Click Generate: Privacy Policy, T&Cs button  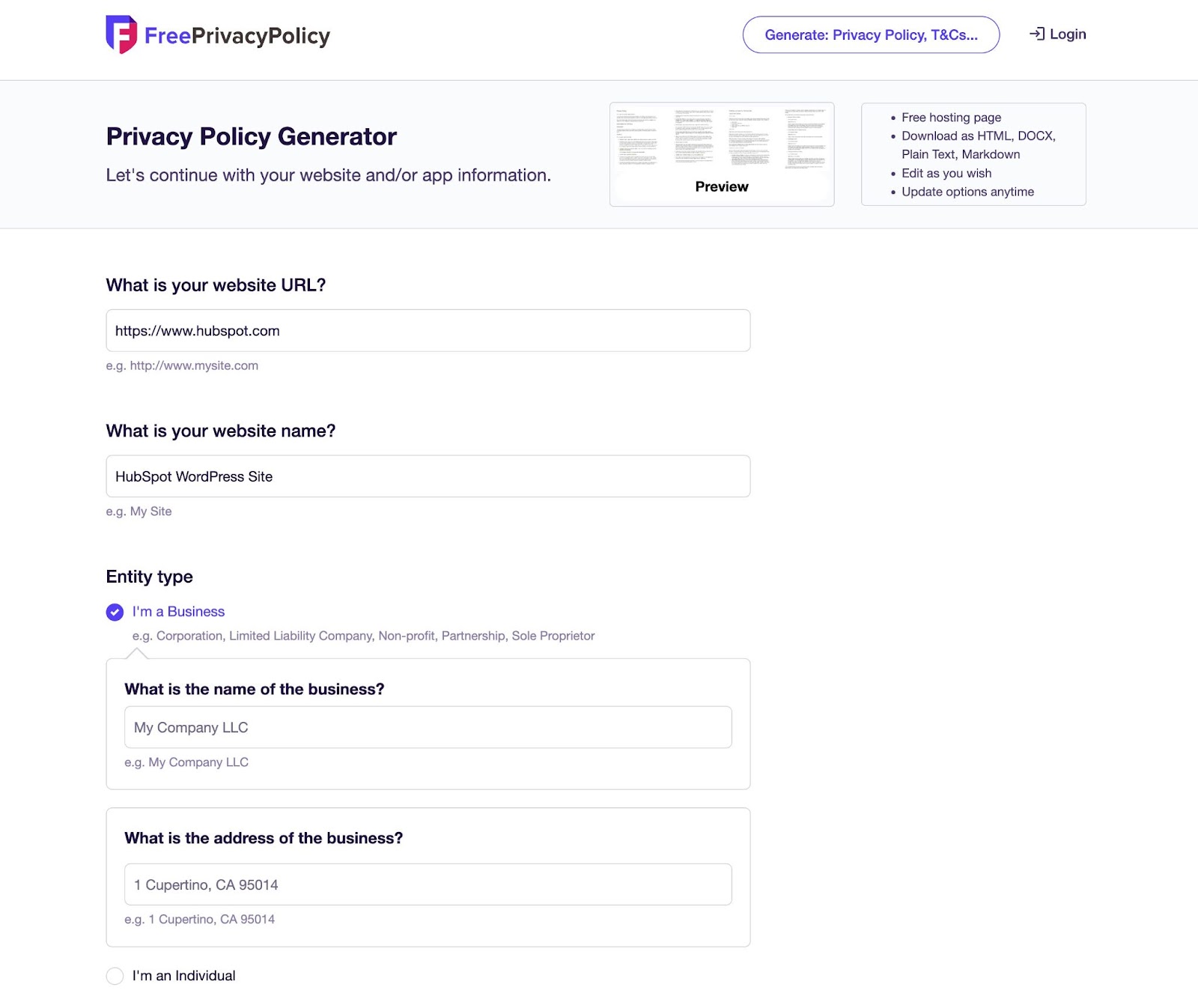(x=870, y=35)
